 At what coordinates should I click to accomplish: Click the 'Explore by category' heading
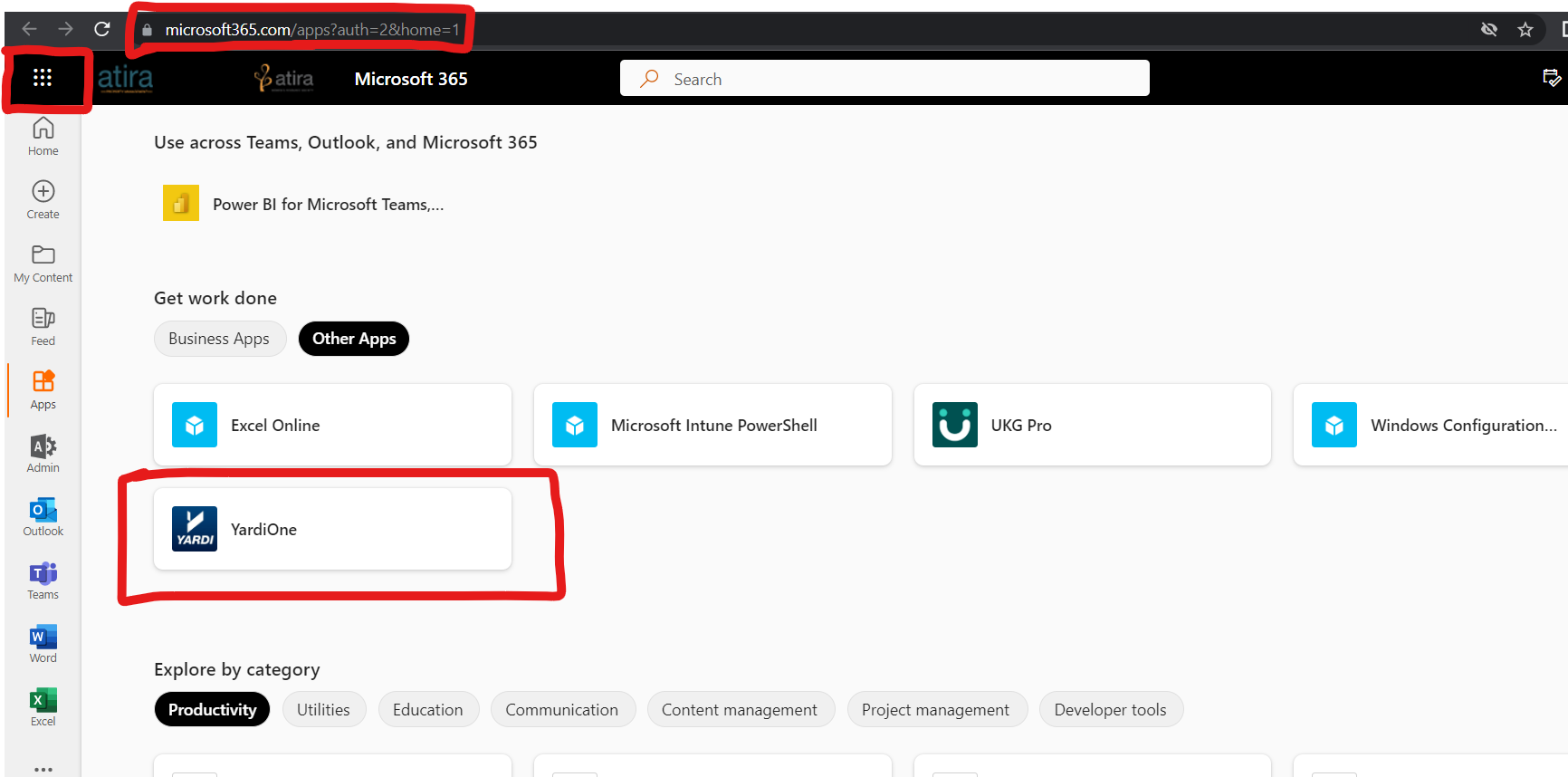tap(237, 669)
